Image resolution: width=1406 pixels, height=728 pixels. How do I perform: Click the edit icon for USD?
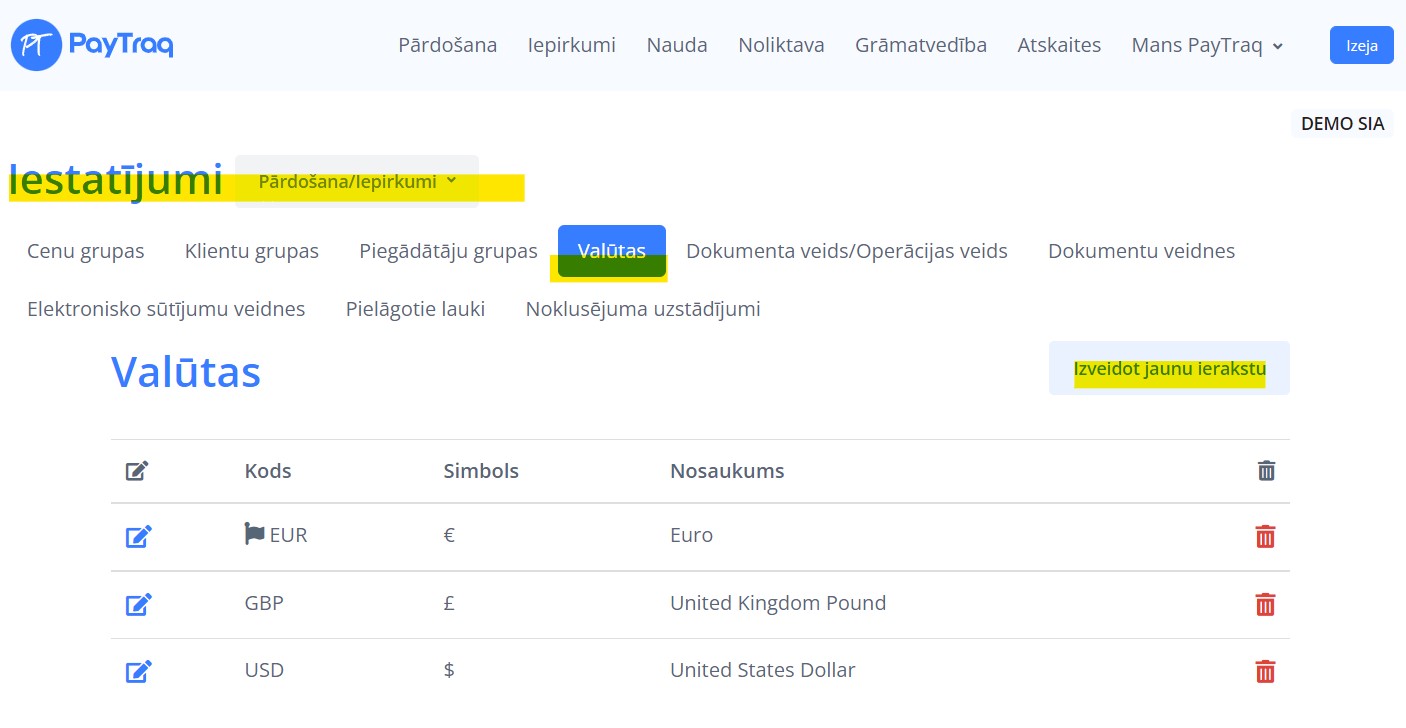tap(138, 671)
